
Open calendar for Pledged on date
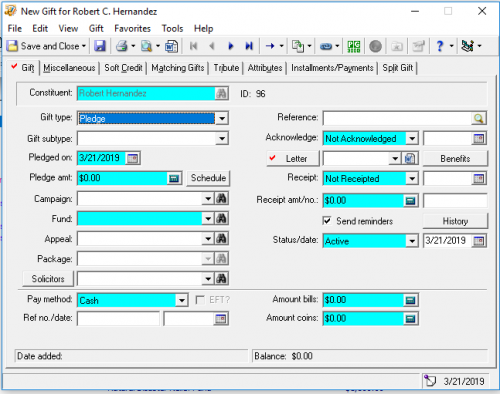coord(133,158)
